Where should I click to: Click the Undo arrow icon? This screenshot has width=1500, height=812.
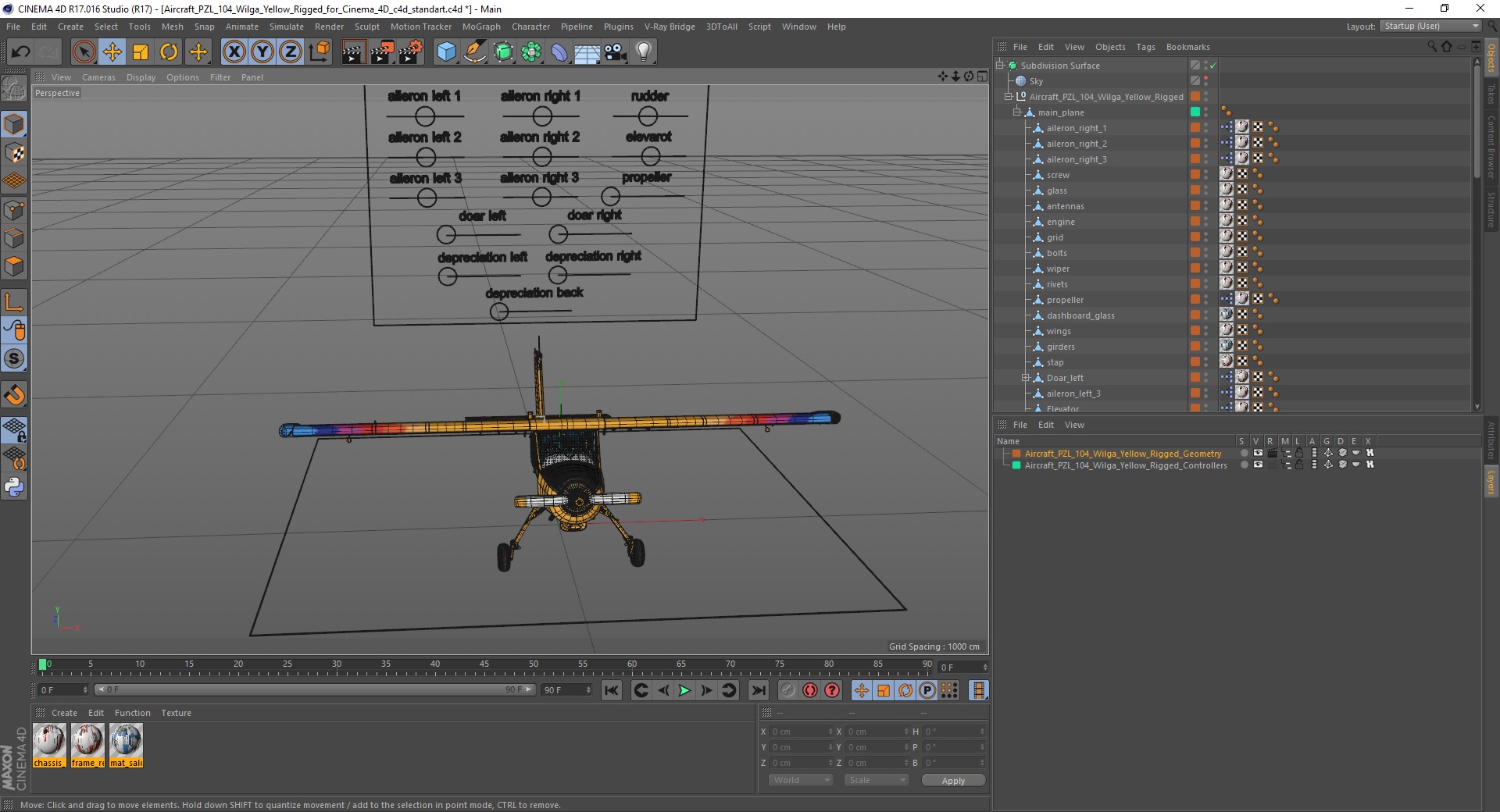pos(20,52)
